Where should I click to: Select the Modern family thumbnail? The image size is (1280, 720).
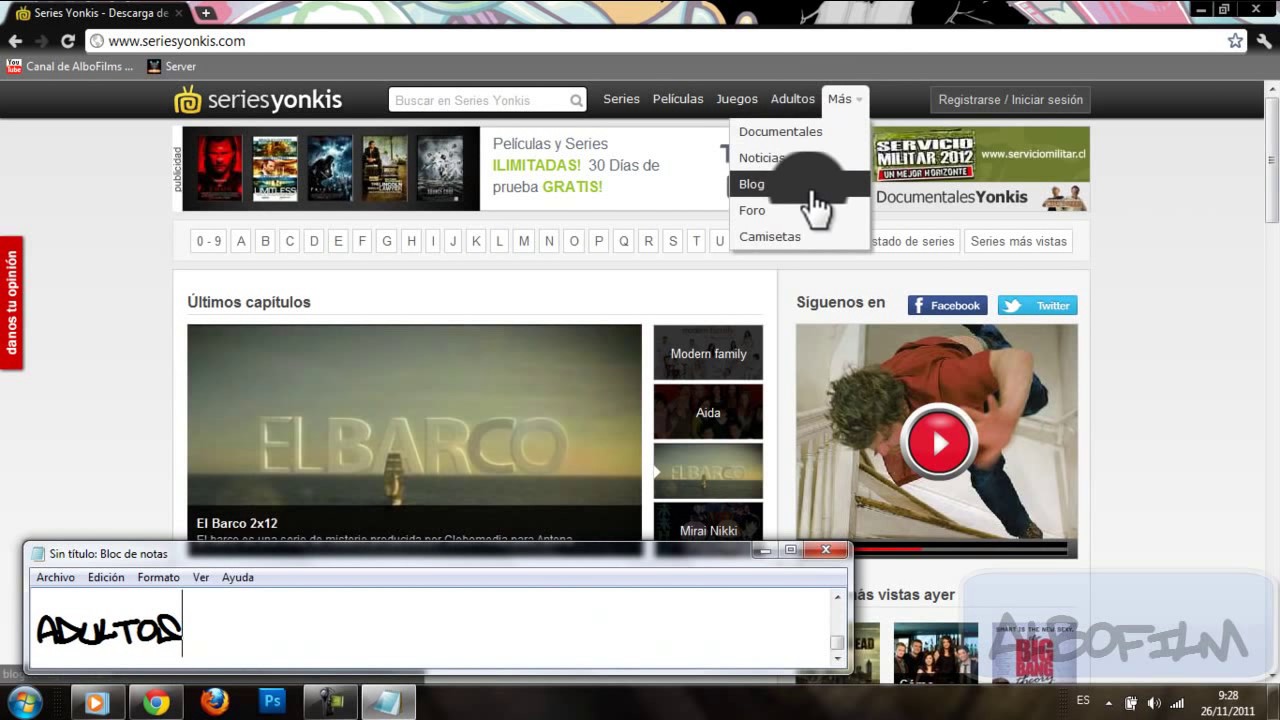[x=708, y=352]
